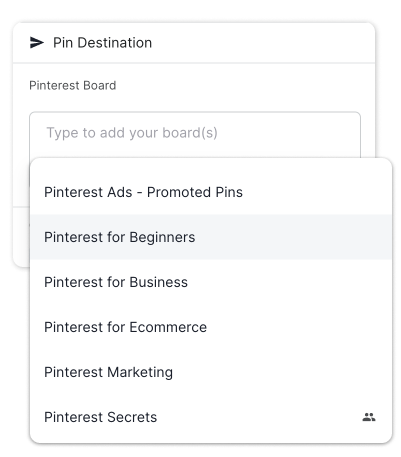Pick the Ecommerce board entry
This screenshot has width=401, height=457.
211,327
